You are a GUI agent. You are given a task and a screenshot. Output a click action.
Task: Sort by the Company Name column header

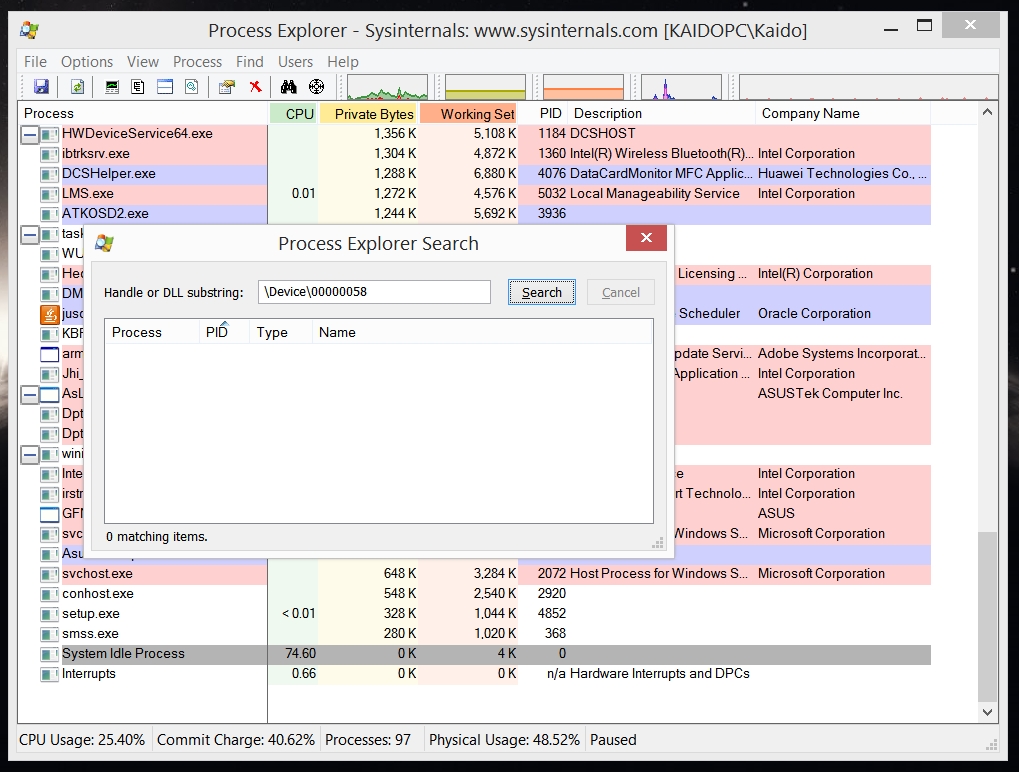[843, 114]
